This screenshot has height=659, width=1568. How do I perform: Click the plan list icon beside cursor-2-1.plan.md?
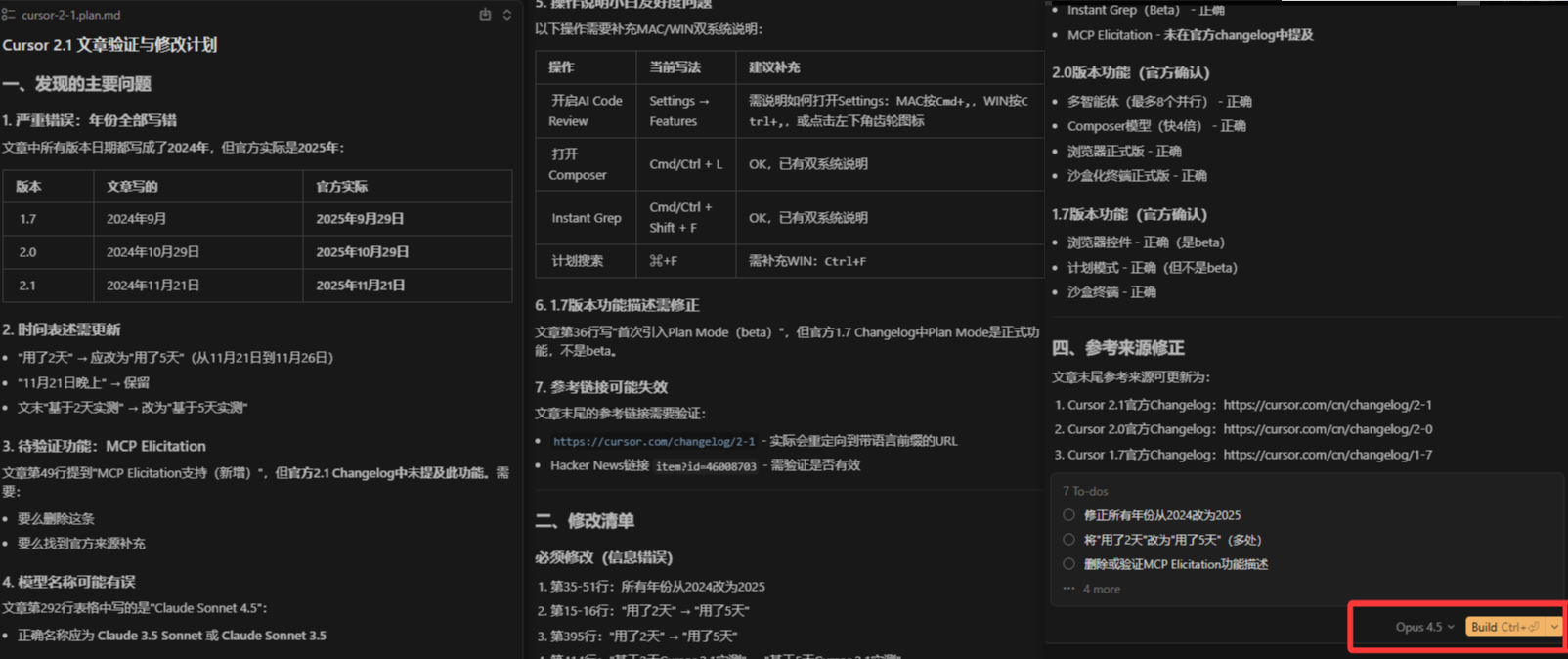click(9, 15)
